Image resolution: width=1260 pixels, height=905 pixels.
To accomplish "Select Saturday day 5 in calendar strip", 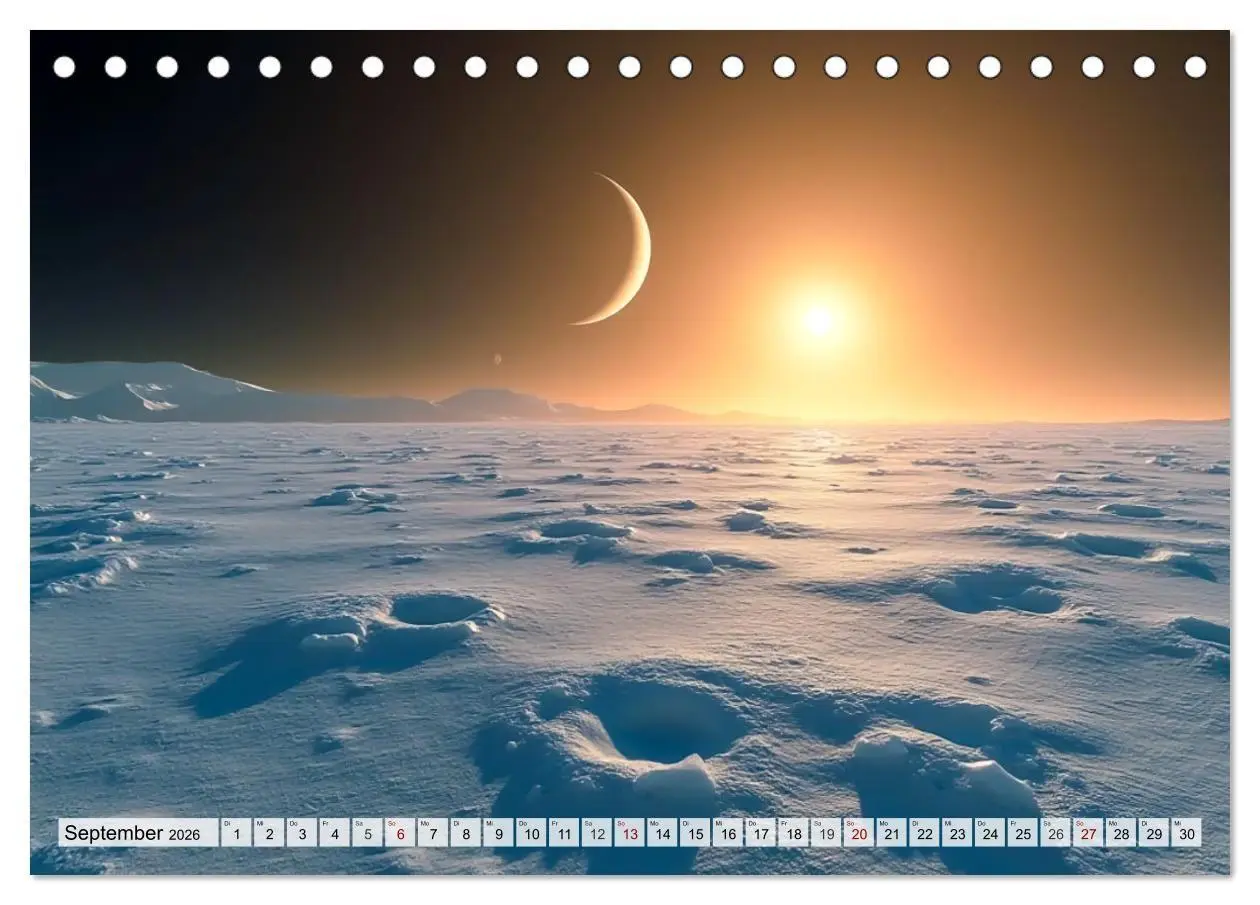I will 367,833.
